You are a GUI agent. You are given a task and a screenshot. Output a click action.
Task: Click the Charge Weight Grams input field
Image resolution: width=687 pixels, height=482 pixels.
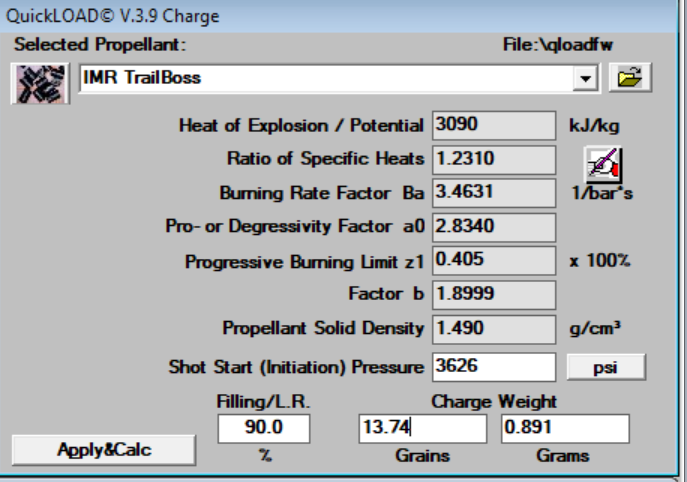pos(565,428)
